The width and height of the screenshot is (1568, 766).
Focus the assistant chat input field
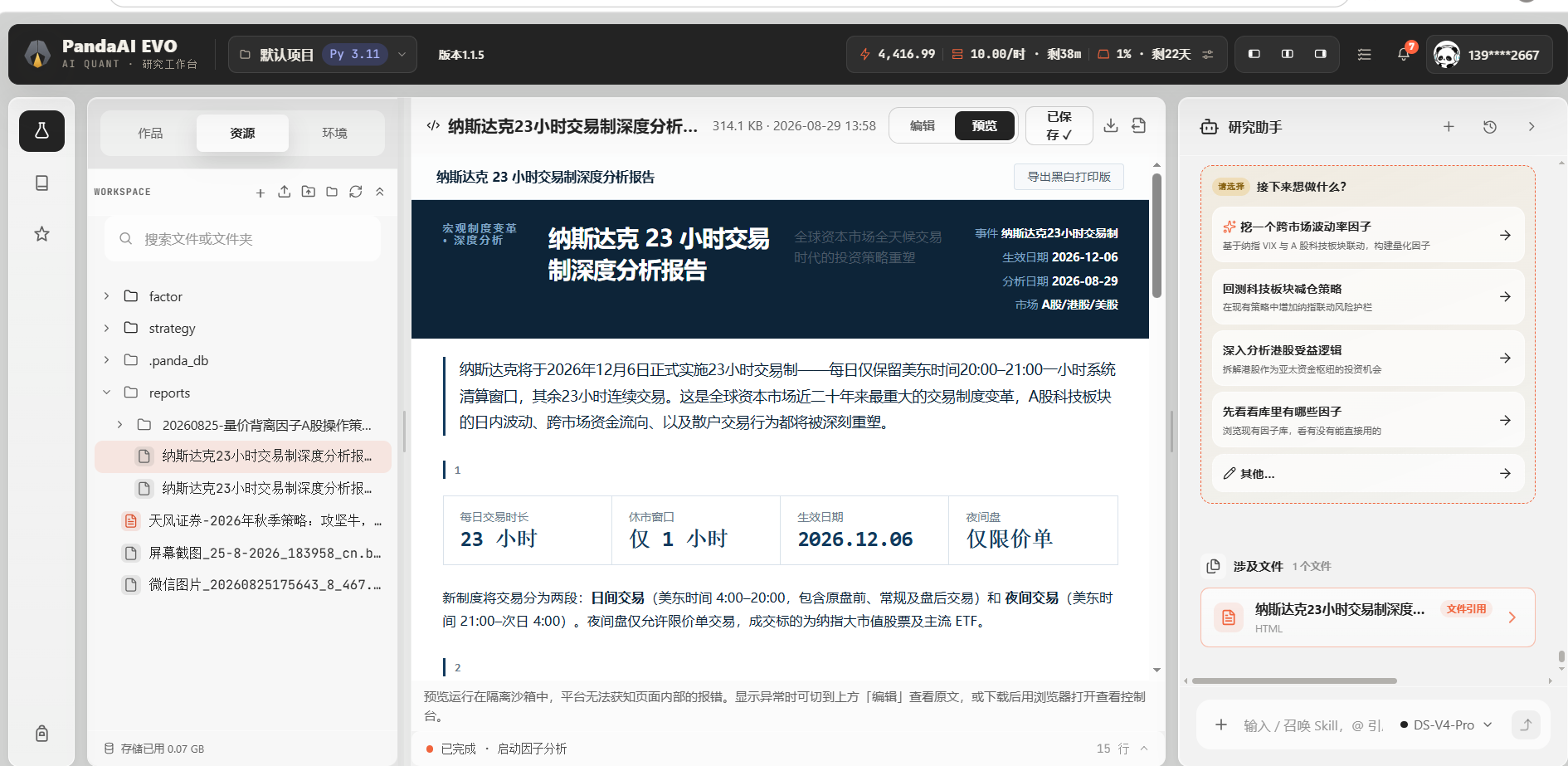pos(1312,725)
